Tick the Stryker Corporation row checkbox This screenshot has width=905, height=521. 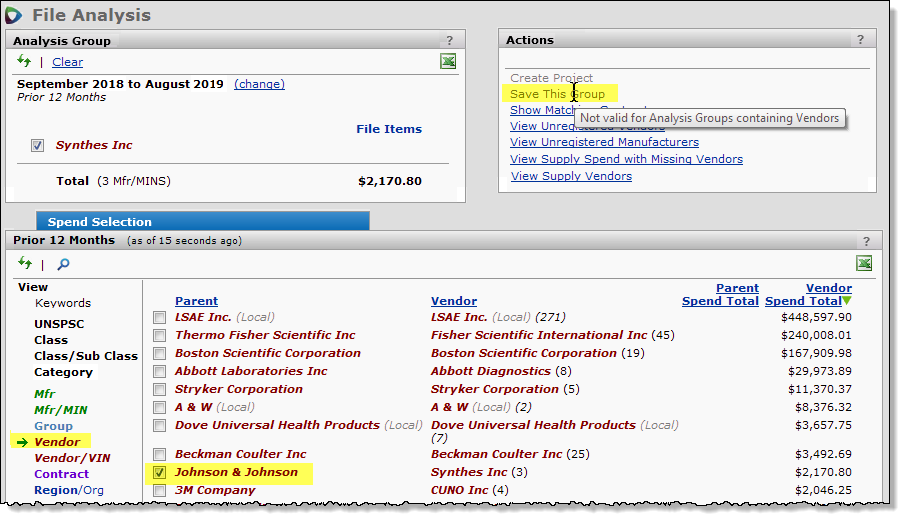160,390
